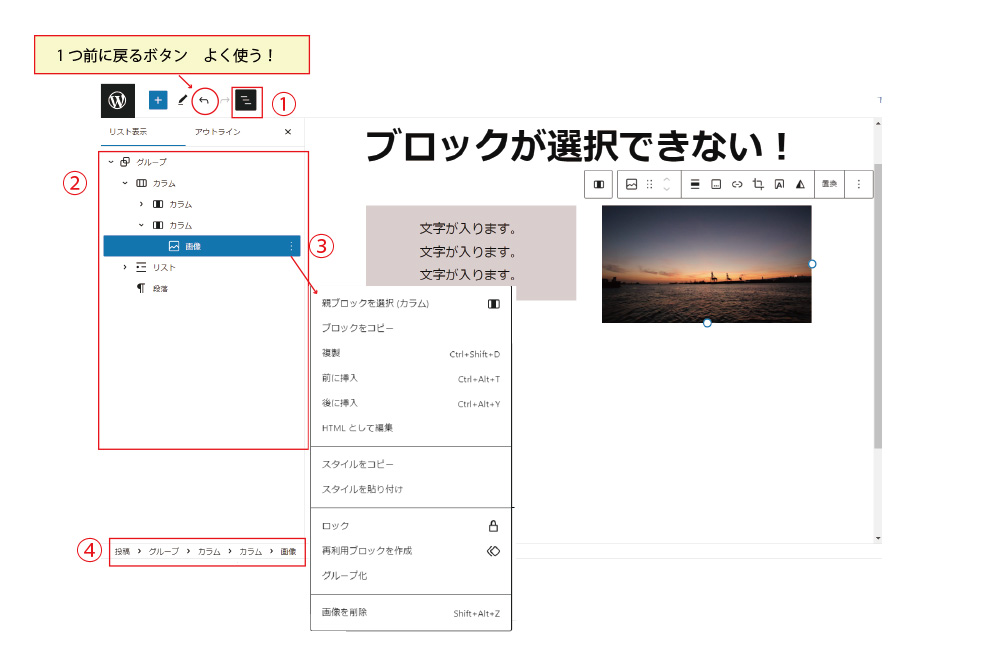Screen dimensions: 1000x660
Task: Click the image icon in 画像 row
Action: pyautogui.click(x=173, y=246)
